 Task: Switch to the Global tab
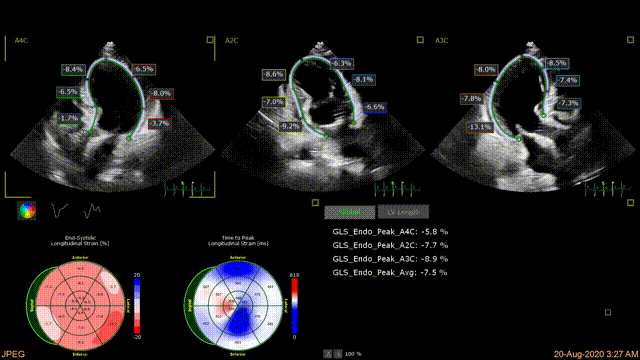pyautogui.click(x=350, y=212)
